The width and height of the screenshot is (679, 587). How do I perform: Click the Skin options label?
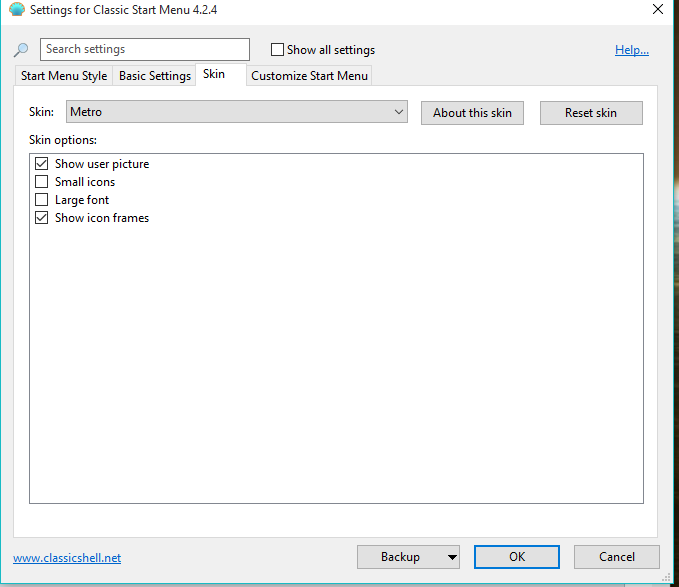(x=63, y=140)
